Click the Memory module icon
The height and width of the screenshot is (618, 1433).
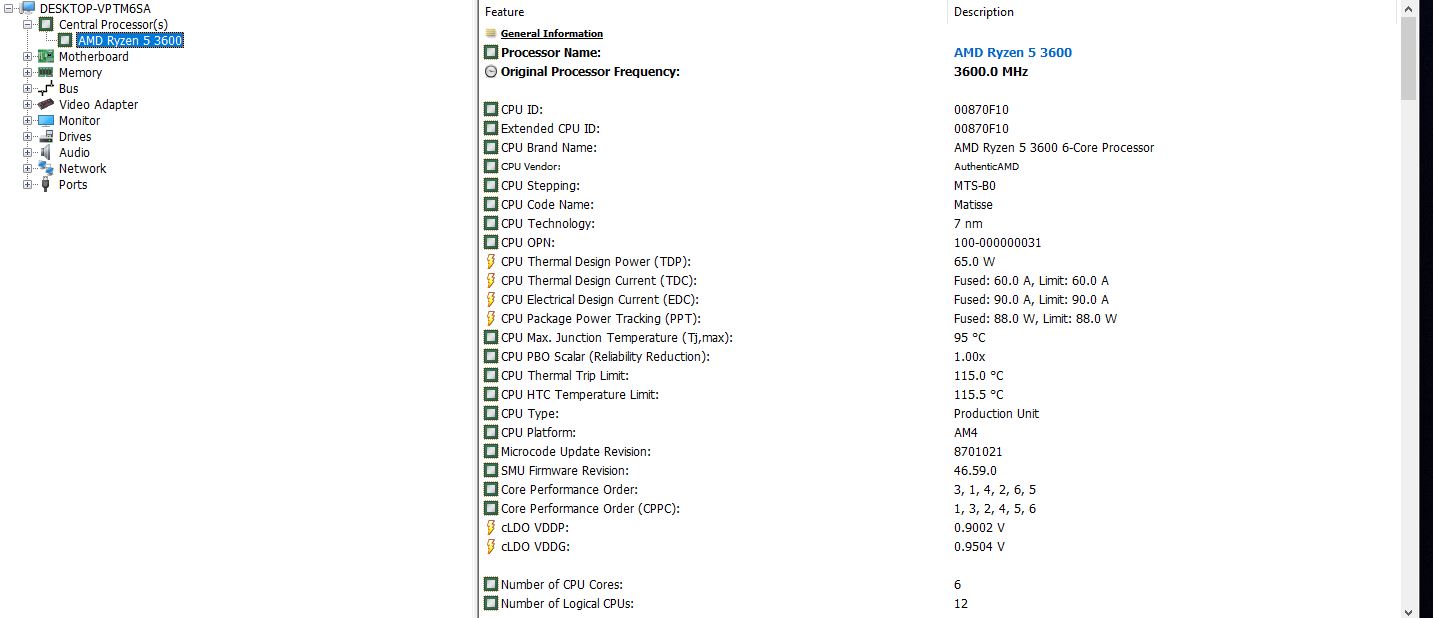tap(46, 72)
